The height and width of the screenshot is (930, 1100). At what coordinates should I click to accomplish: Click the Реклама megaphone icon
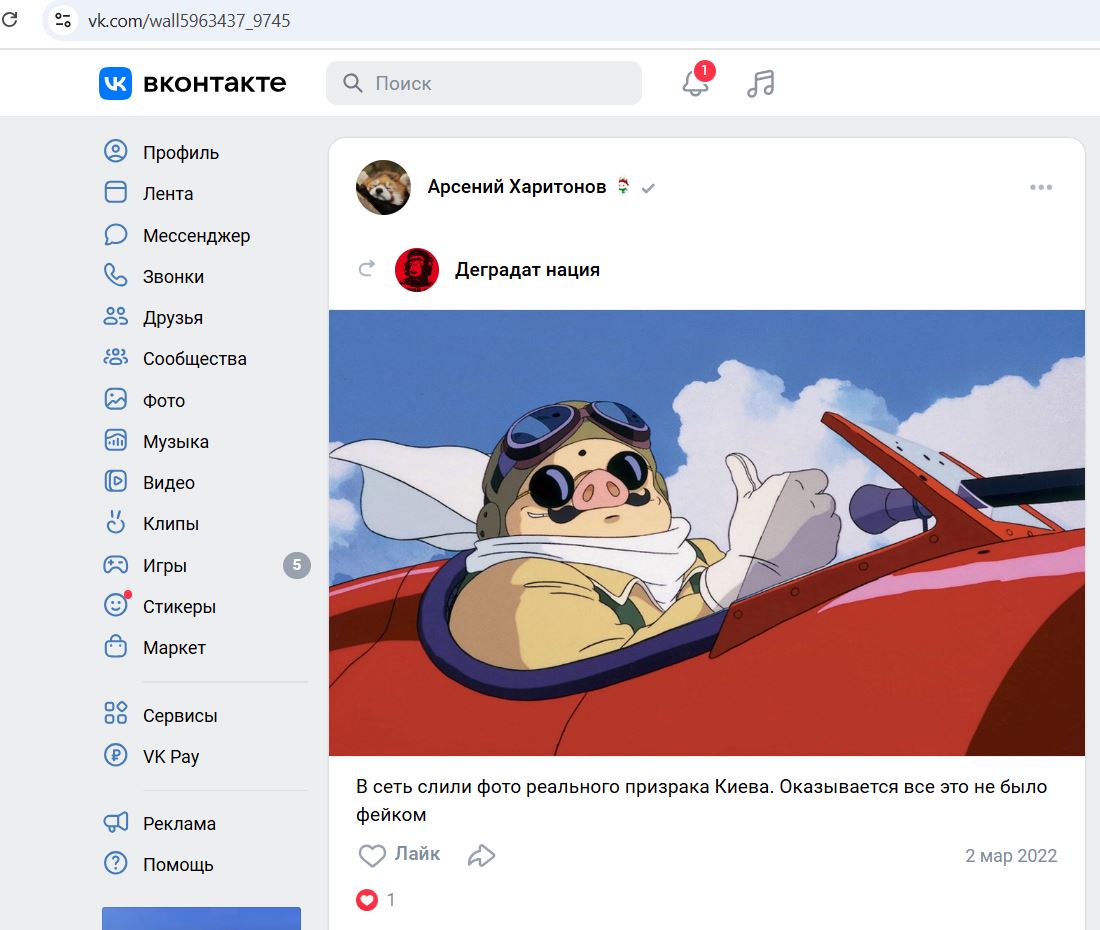point(116,822)
